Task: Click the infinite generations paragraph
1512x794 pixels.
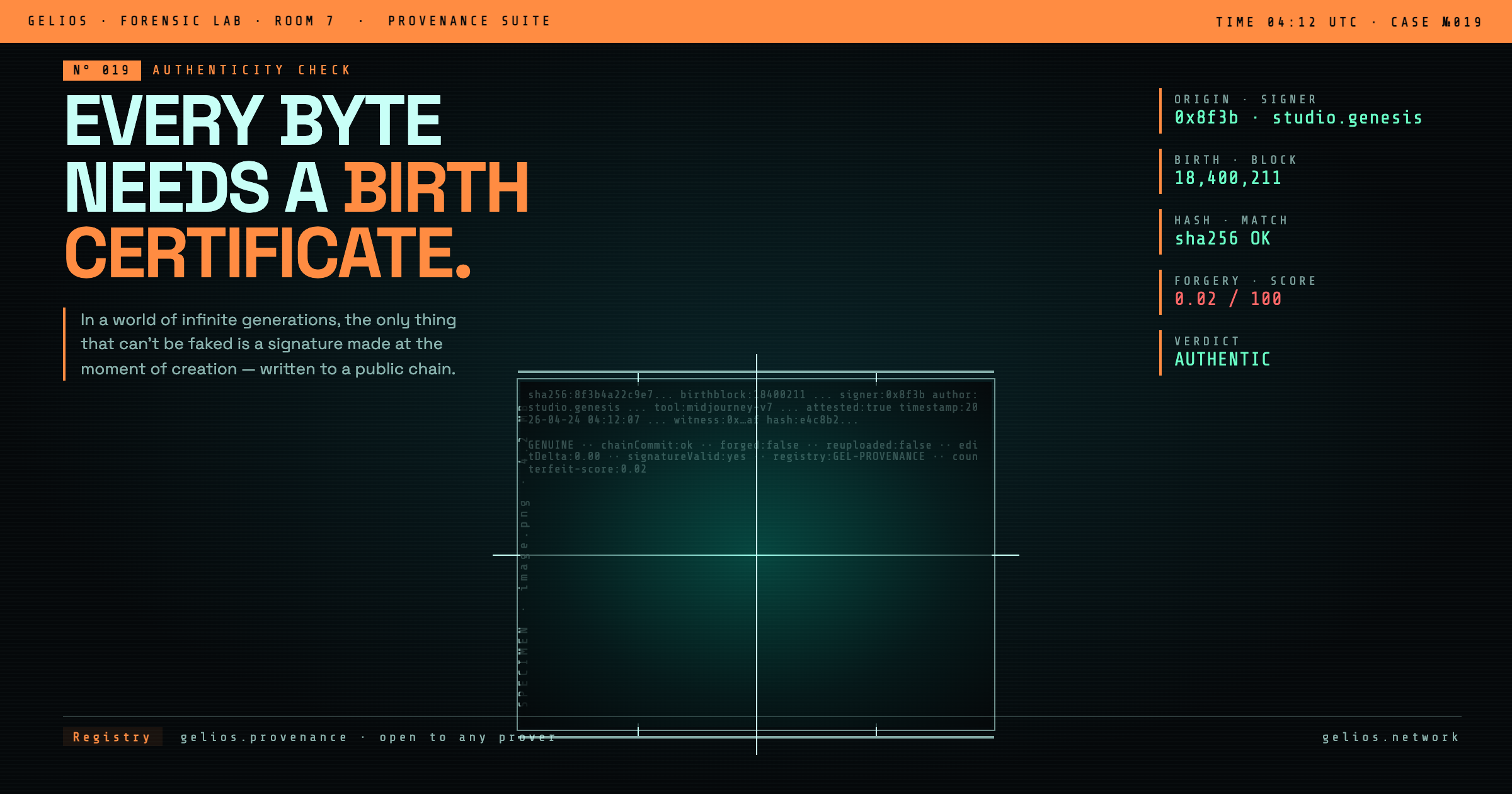Action: (x=268, y=344)
